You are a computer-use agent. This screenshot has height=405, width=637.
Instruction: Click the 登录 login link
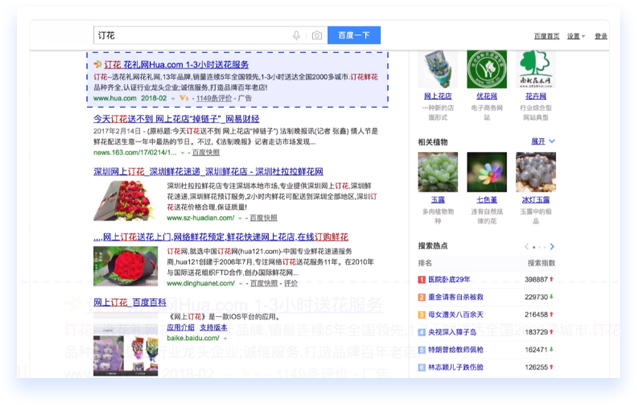pos(601,36)
